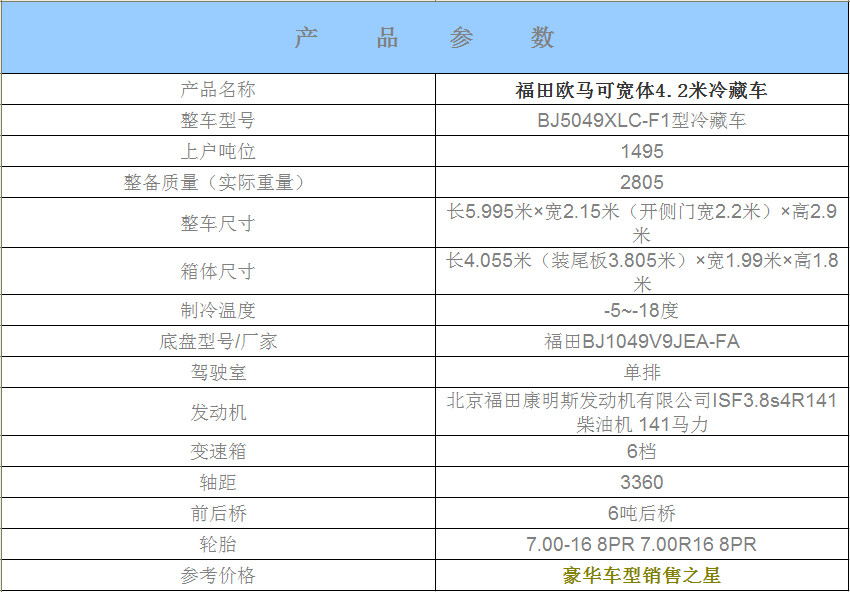Select the 整备质量（实际重量） label
The height and width of the screenshot is (592, 850).
tap(218, 182)
